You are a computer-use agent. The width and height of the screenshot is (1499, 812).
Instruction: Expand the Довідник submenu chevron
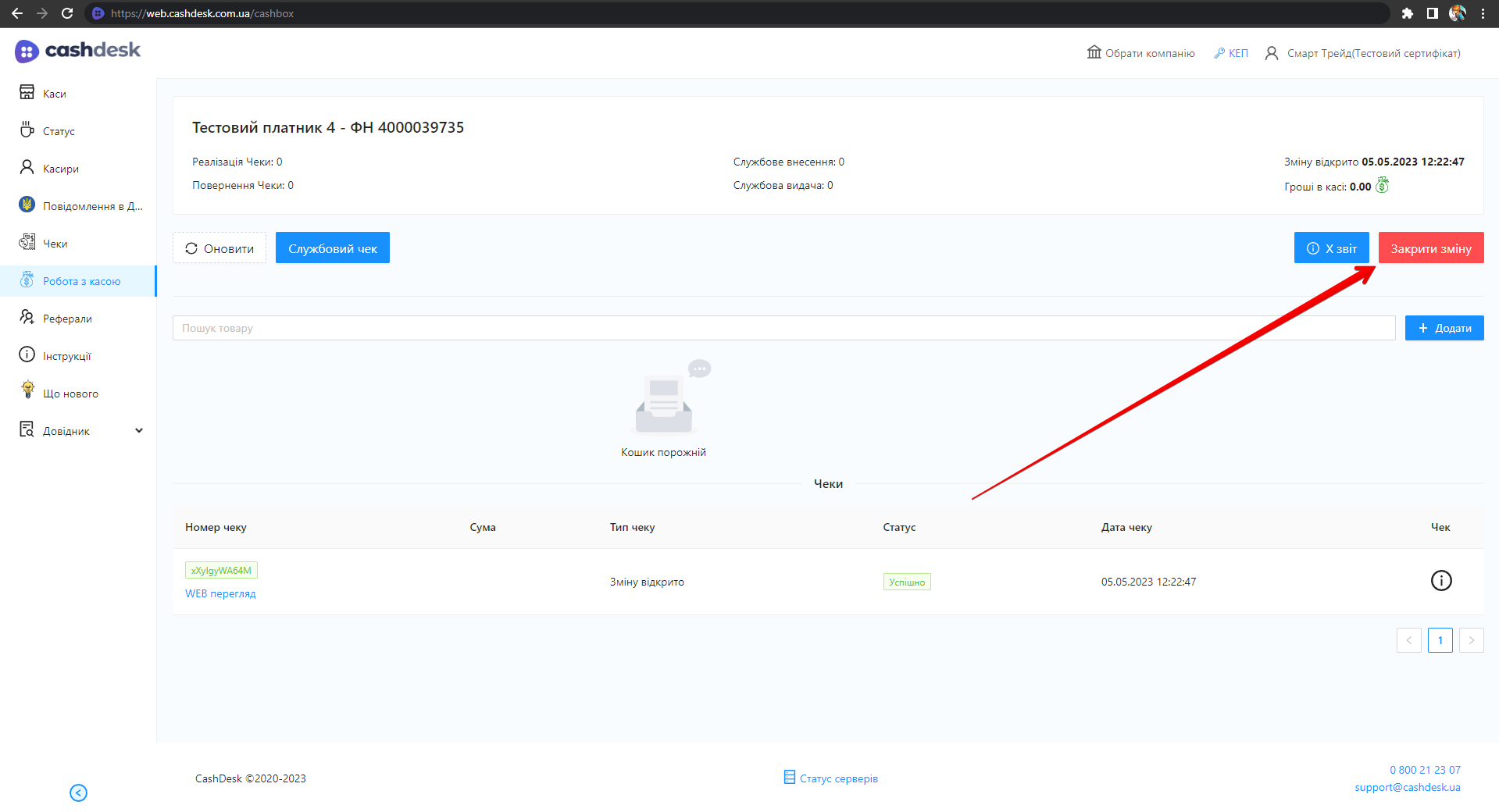click(x=139, y=431)
